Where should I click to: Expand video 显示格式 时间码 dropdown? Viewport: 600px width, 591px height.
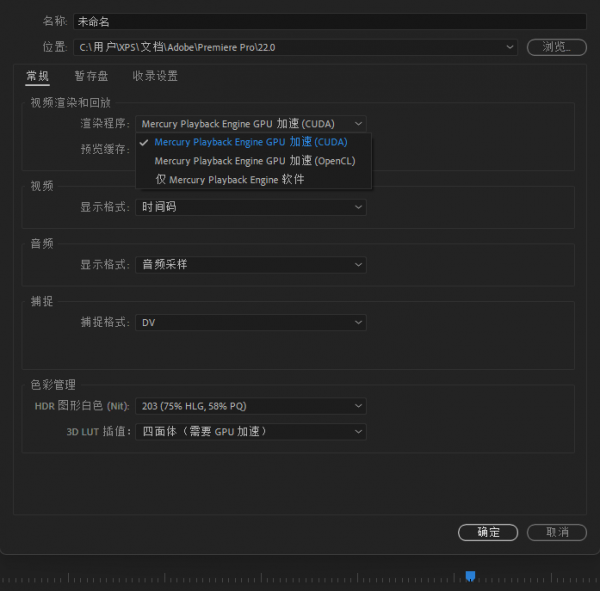point(251,207)
